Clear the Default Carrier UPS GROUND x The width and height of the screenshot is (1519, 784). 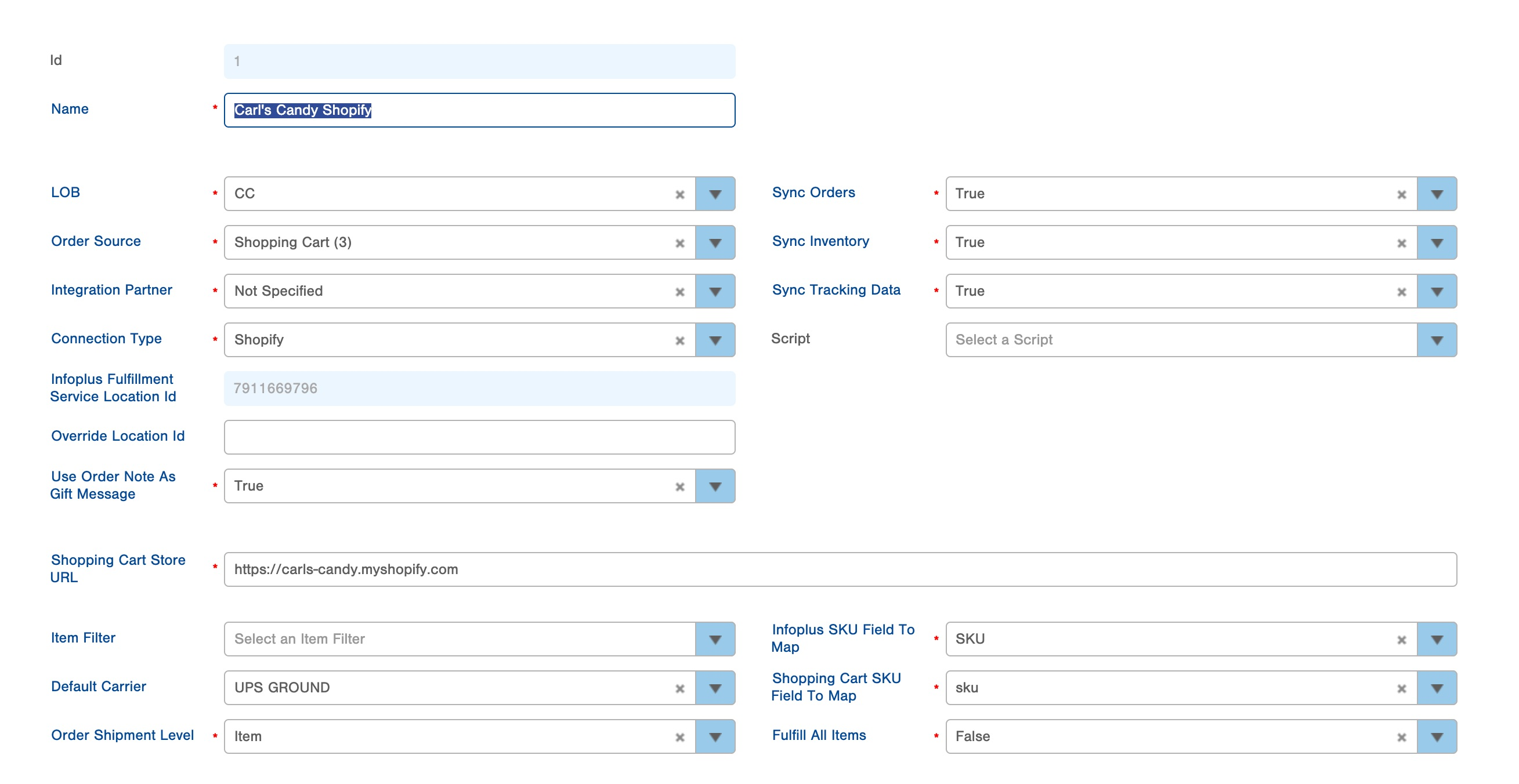[x=679, y=688]
